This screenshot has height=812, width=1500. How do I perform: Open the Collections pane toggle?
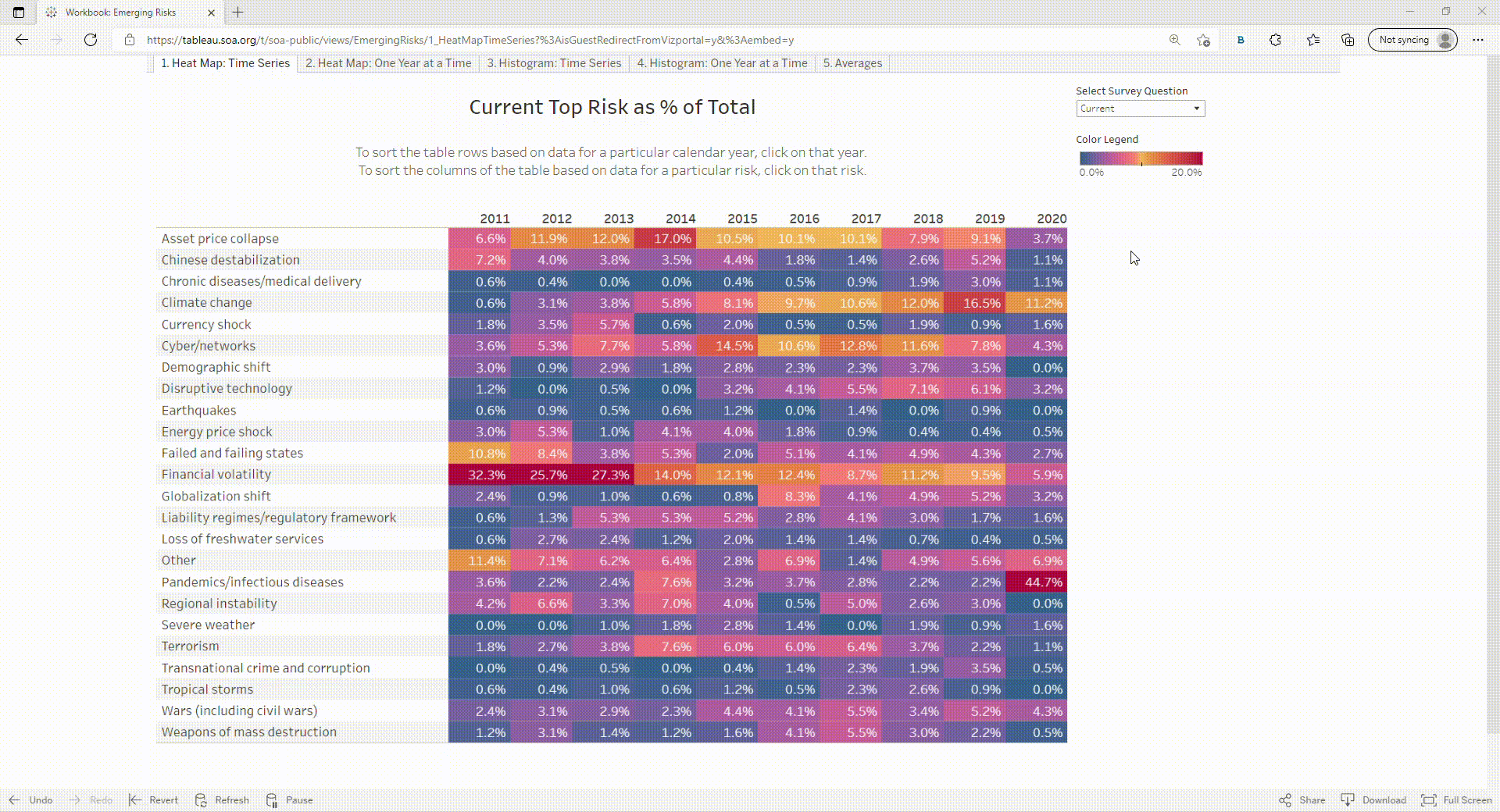1347,40
